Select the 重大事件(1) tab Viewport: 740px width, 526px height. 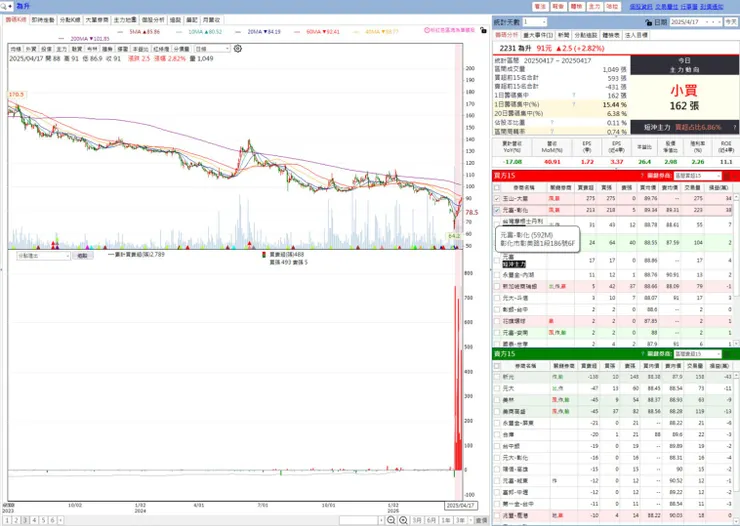[x=538, y=35]
